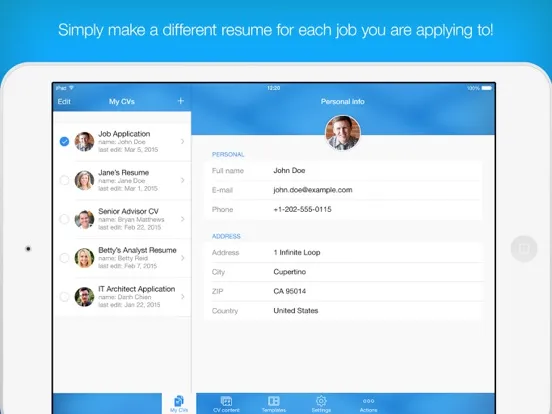Tap the plus icon to add a CV
The image size is (552, 414).
coord(181,101)
